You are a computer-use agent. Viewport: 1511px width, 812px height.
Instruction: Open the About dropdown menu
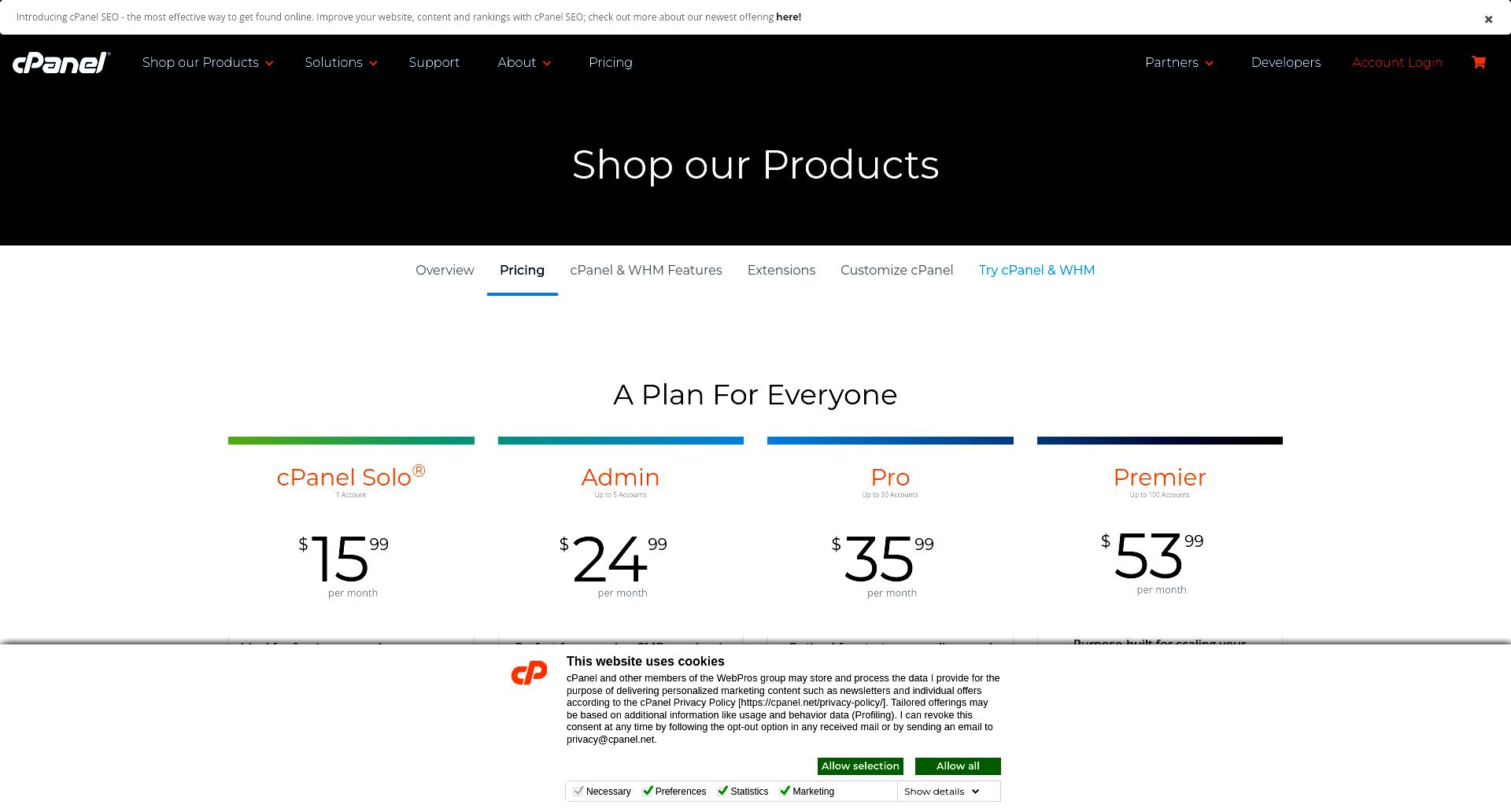(524, 62)
